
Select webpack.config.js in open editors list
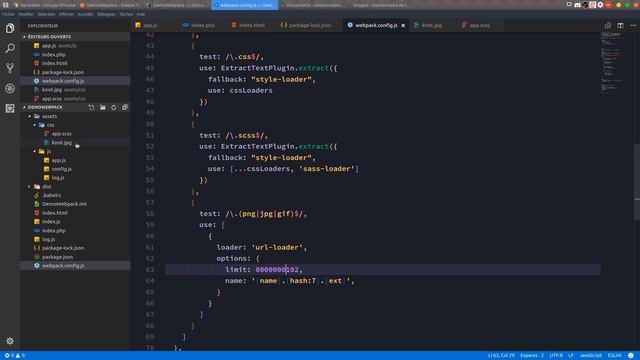(x=76, y=81)
